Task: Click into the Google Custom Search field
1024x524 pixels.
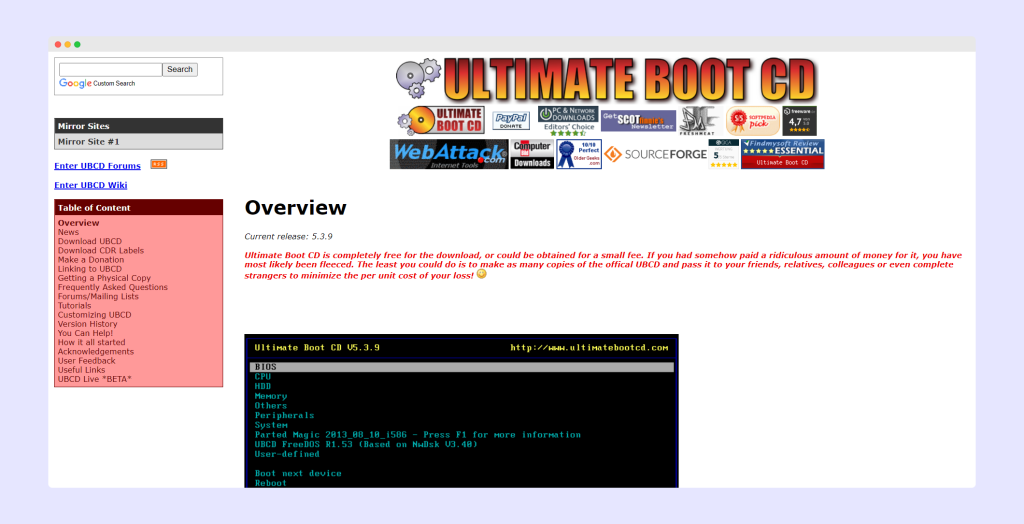Action: tap(110, 69)
